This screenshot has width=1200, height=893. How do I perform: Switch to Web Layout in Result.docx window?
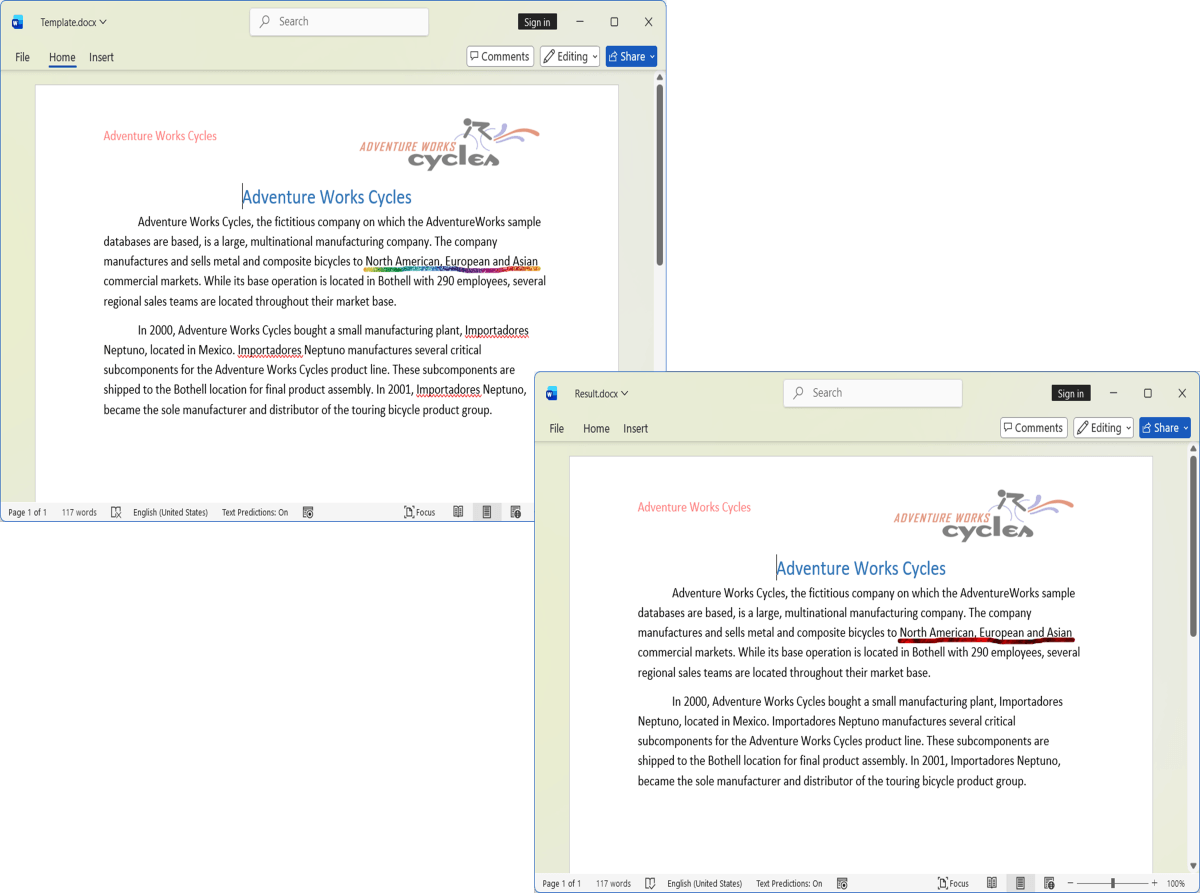(x=1049, y=883)
